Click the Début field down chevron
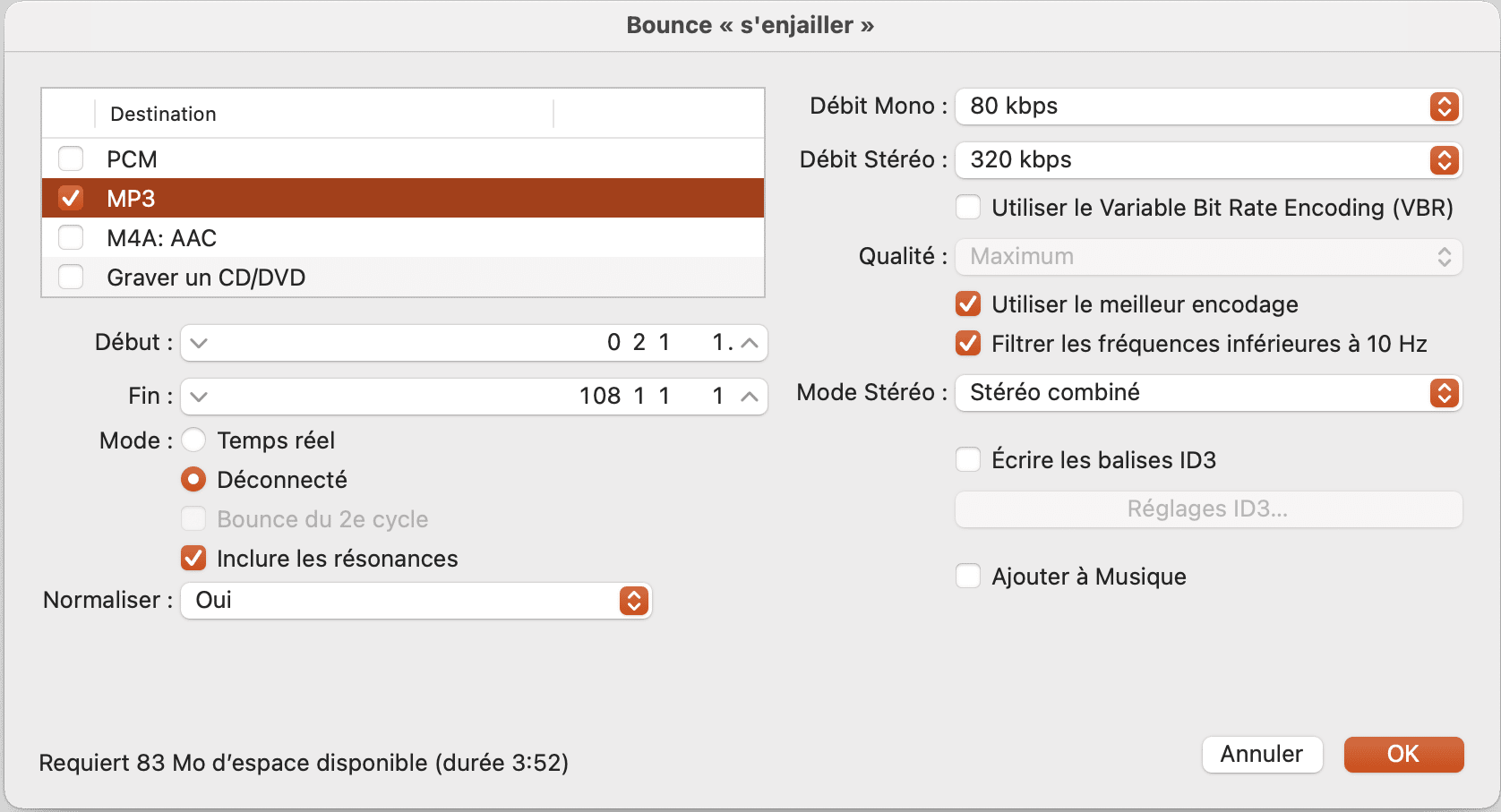 199,343
